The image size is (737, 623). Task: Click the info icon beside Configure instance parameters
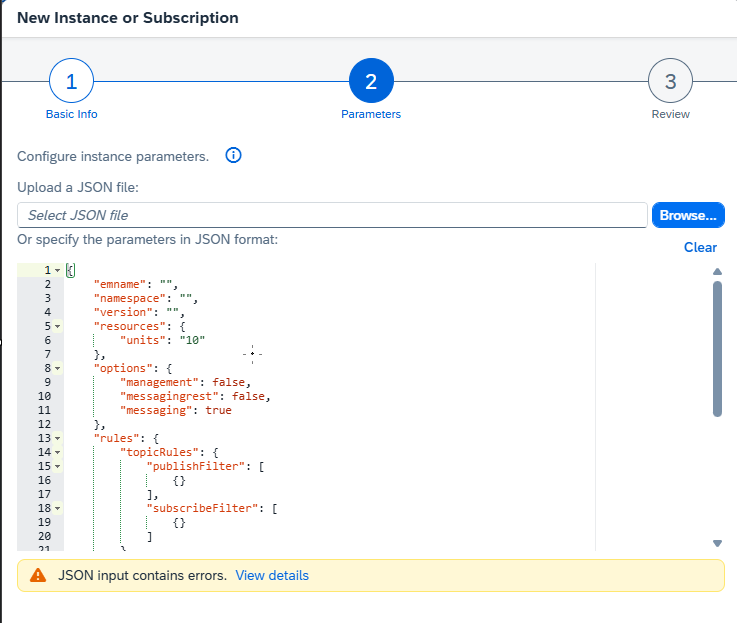coord(234,156)
